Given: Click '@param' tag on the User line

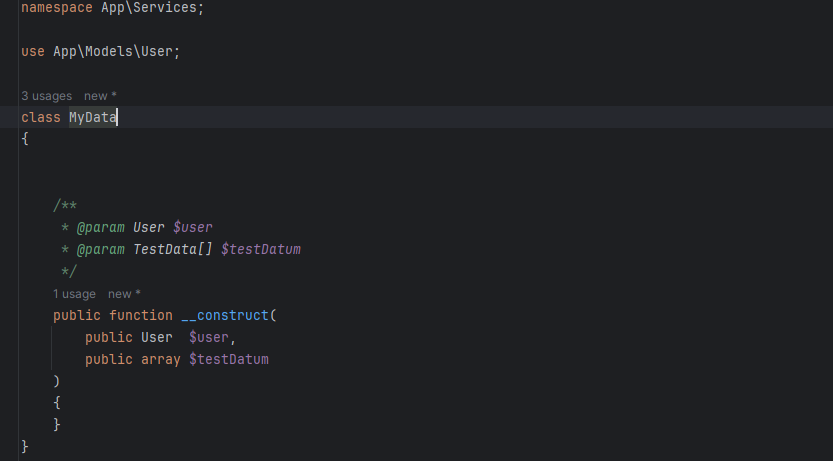Looking at the screenshot, I should [101, 227].
